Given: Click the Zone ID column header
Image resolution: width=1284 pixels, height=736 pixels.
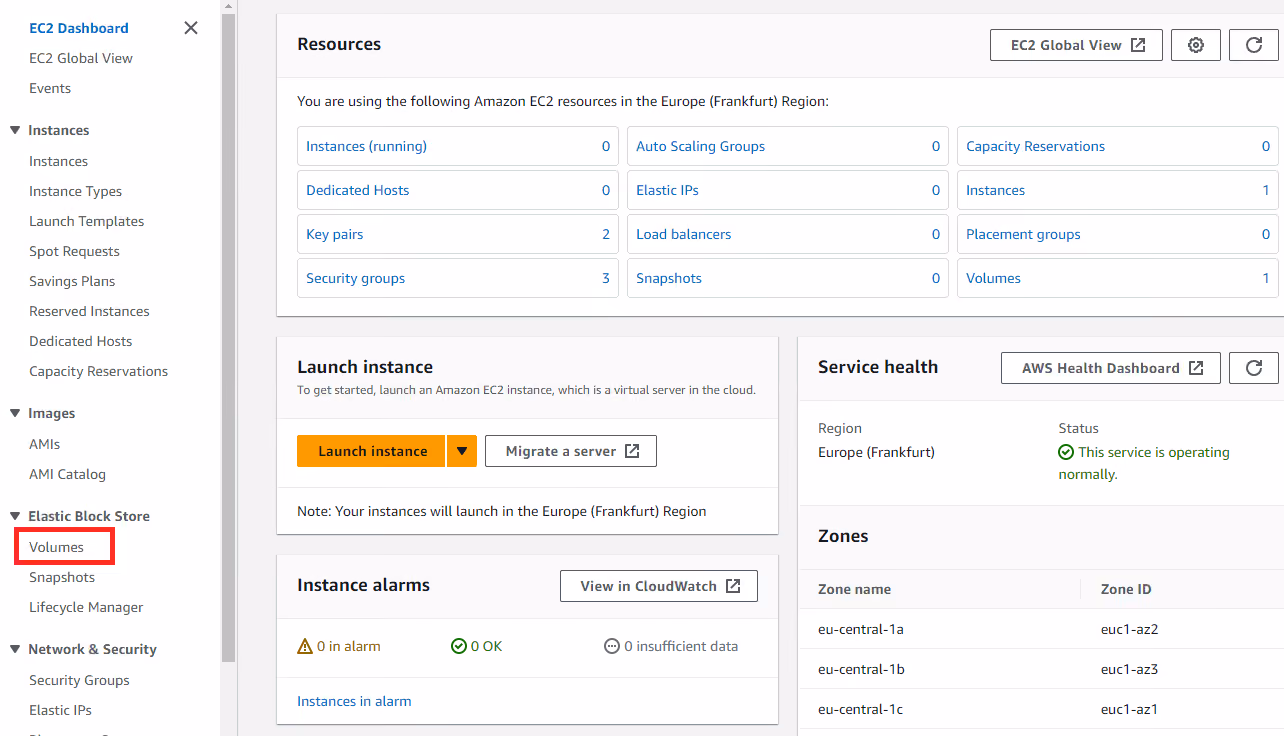Looking at the screenshot, I should point(1126,589).
